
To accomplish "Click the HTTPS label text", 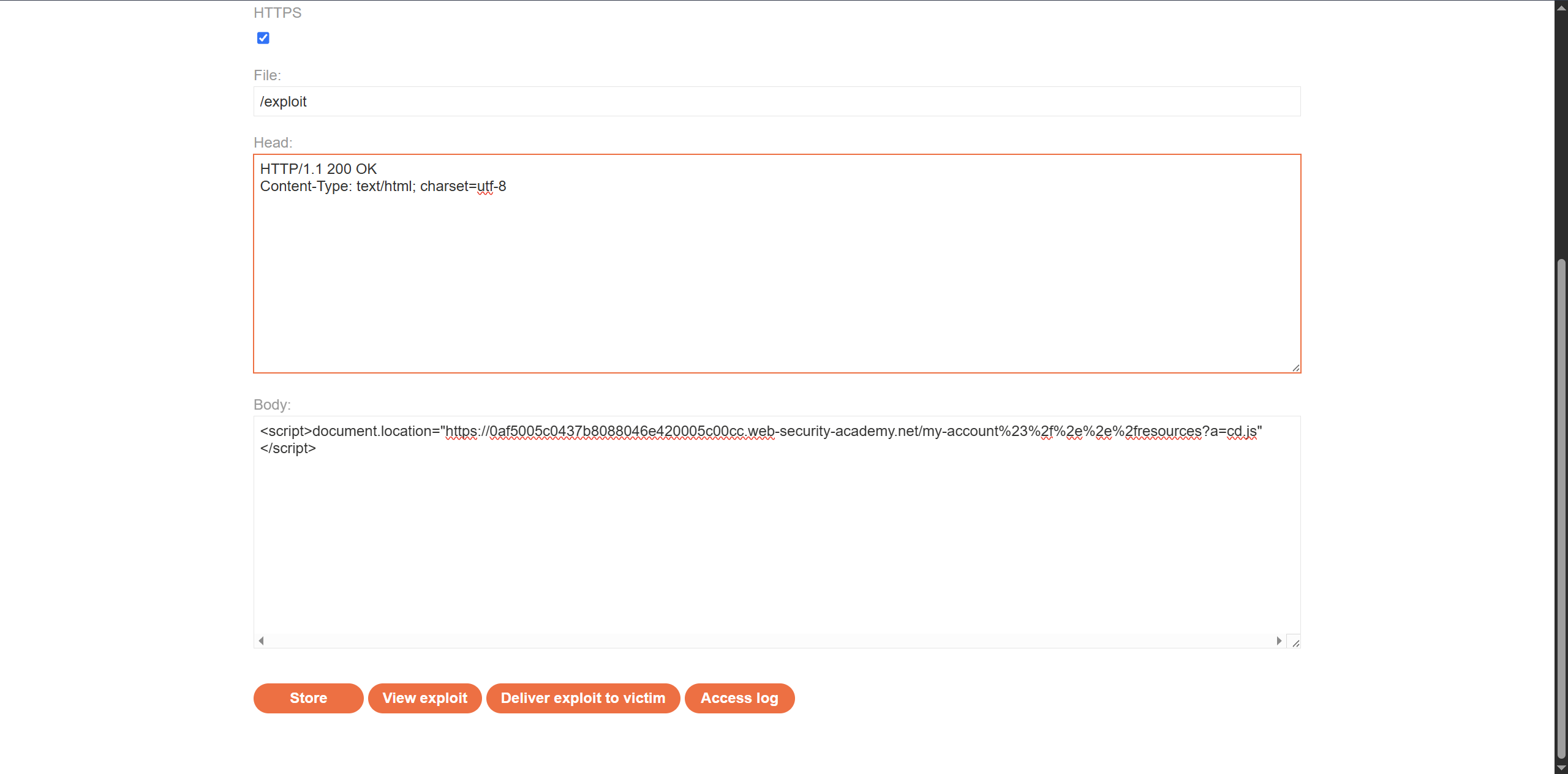I will 277,13.
